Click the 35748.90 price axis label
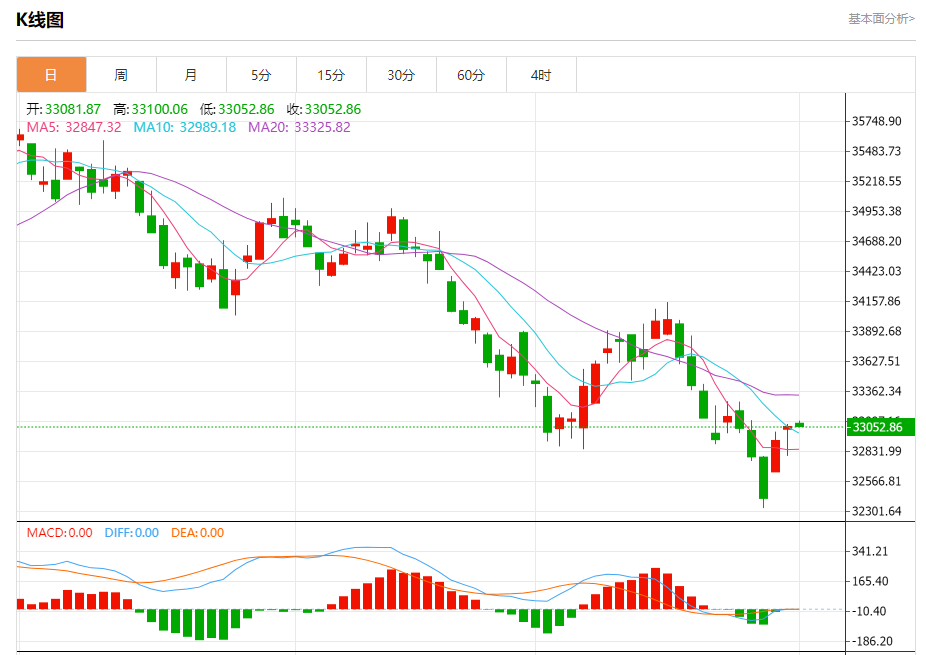Screen dimensions: 926x655 (876, 121)
